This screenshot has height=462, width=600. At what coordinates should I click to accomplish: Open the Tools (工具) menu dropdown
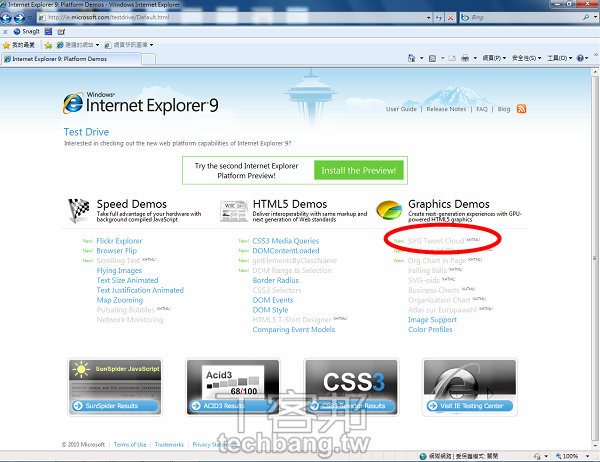pyautogui.click(x=559, y=58)
